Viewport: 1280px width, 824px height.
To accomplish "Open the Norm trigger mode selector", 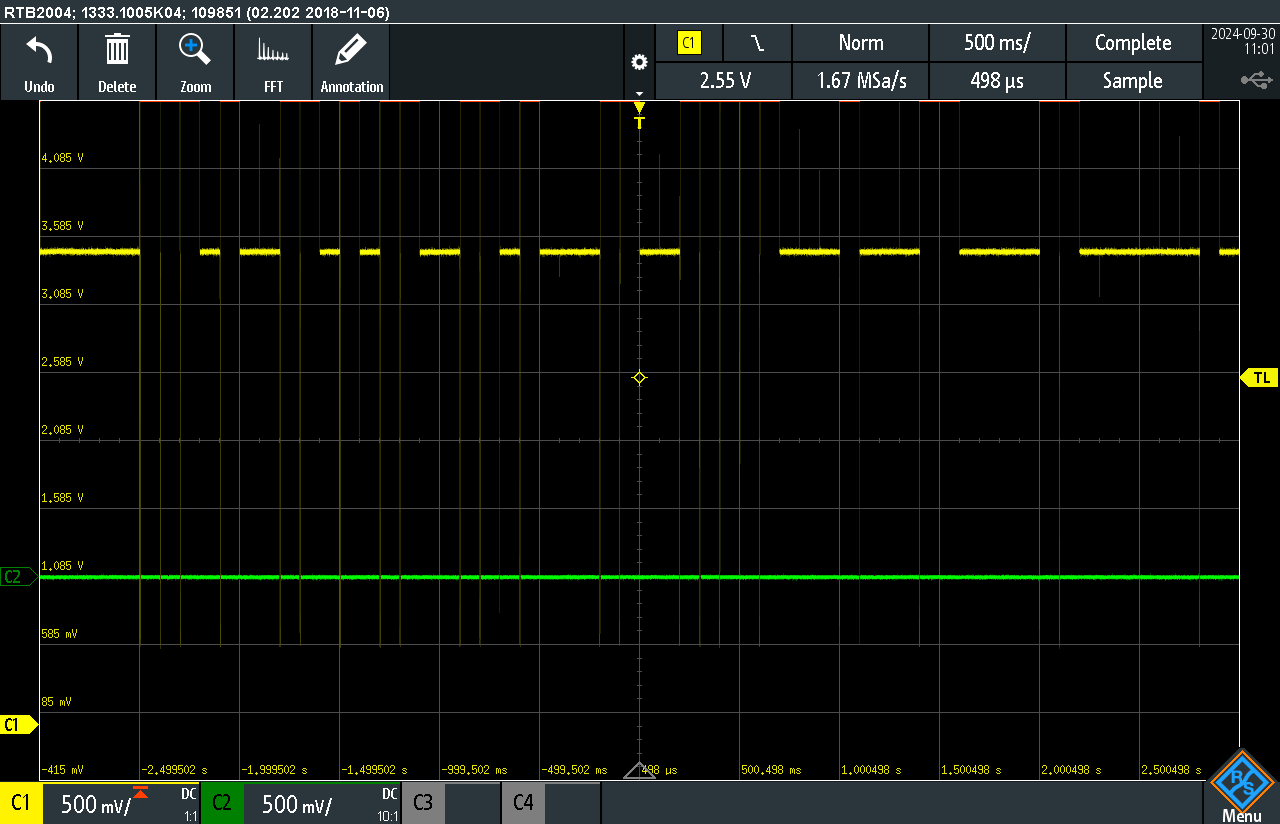I will pos(860,43).
